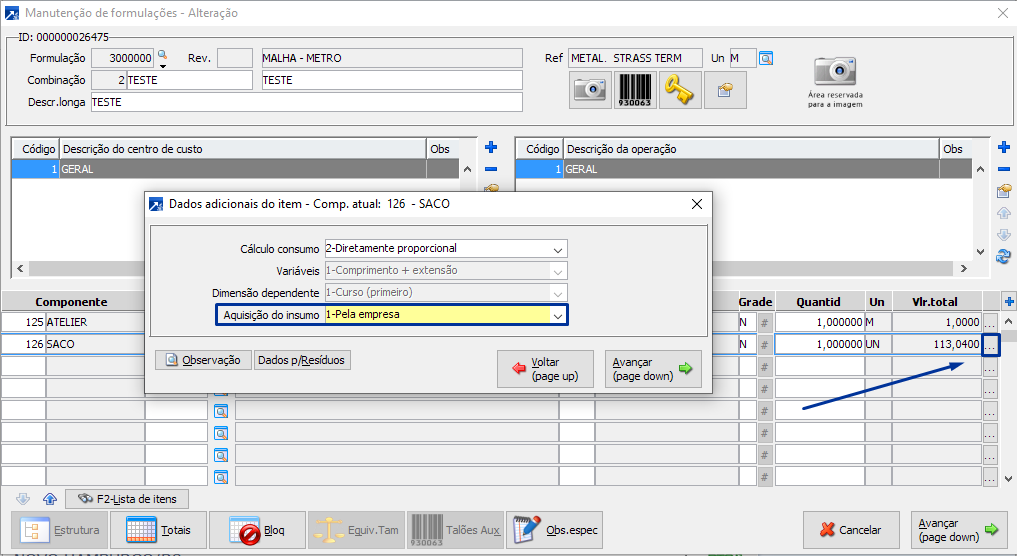
Task: Click the lookup icon on fifth component row
Action: coord(221,411)
